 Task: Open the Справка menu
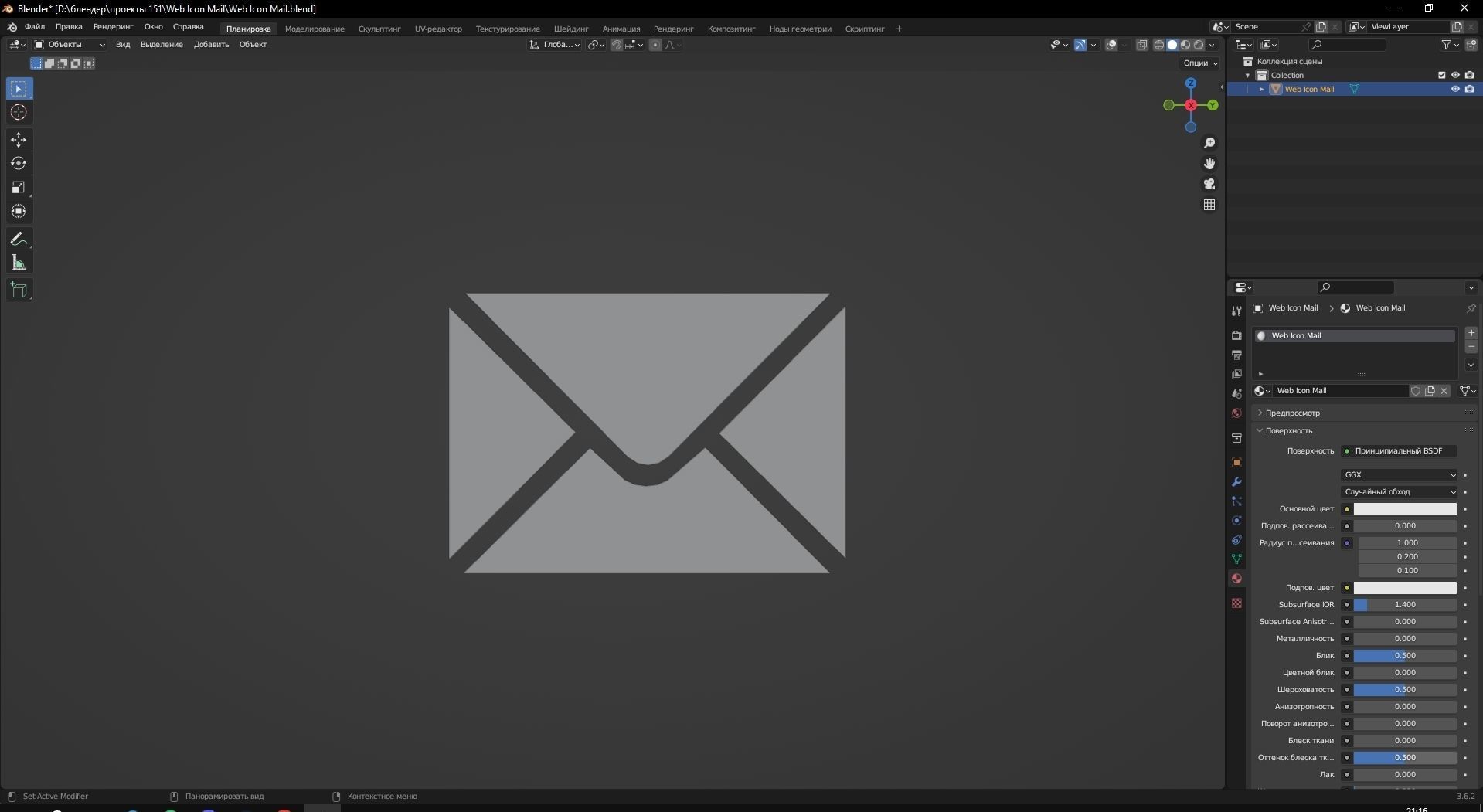click(189, 27)
